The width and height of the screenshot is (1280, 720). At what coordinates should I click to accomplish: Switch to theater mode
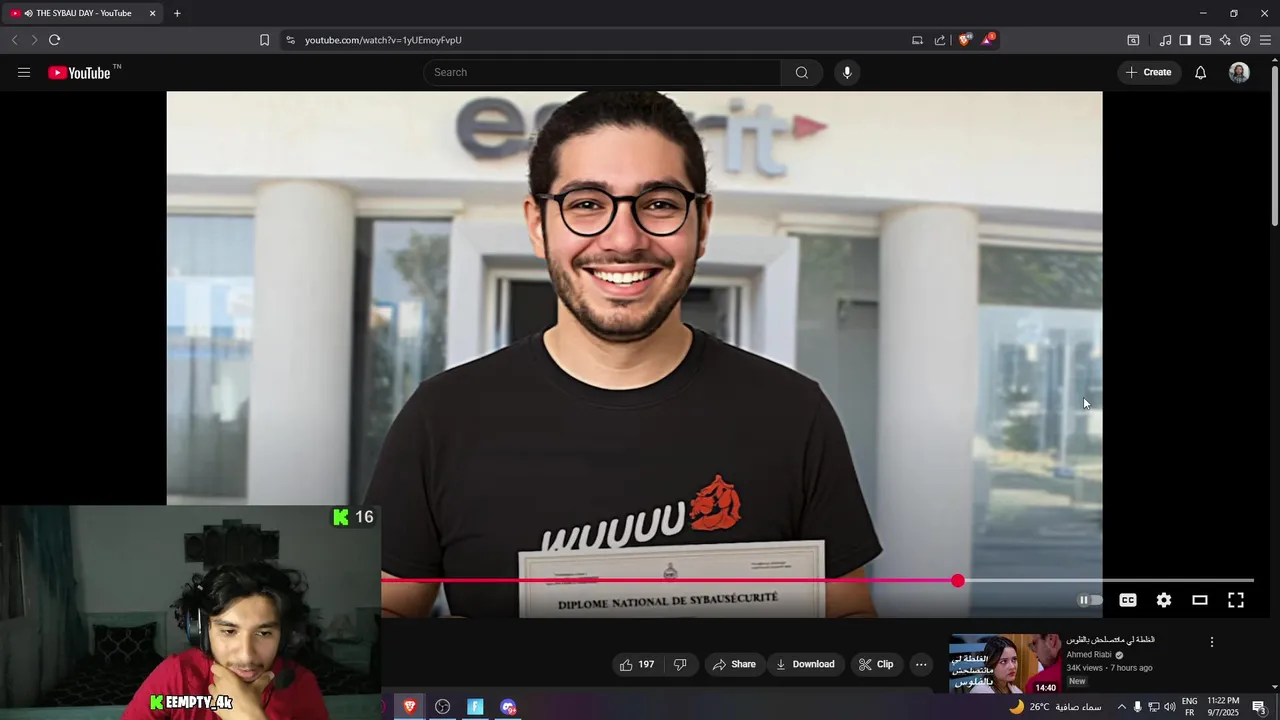1200,600
